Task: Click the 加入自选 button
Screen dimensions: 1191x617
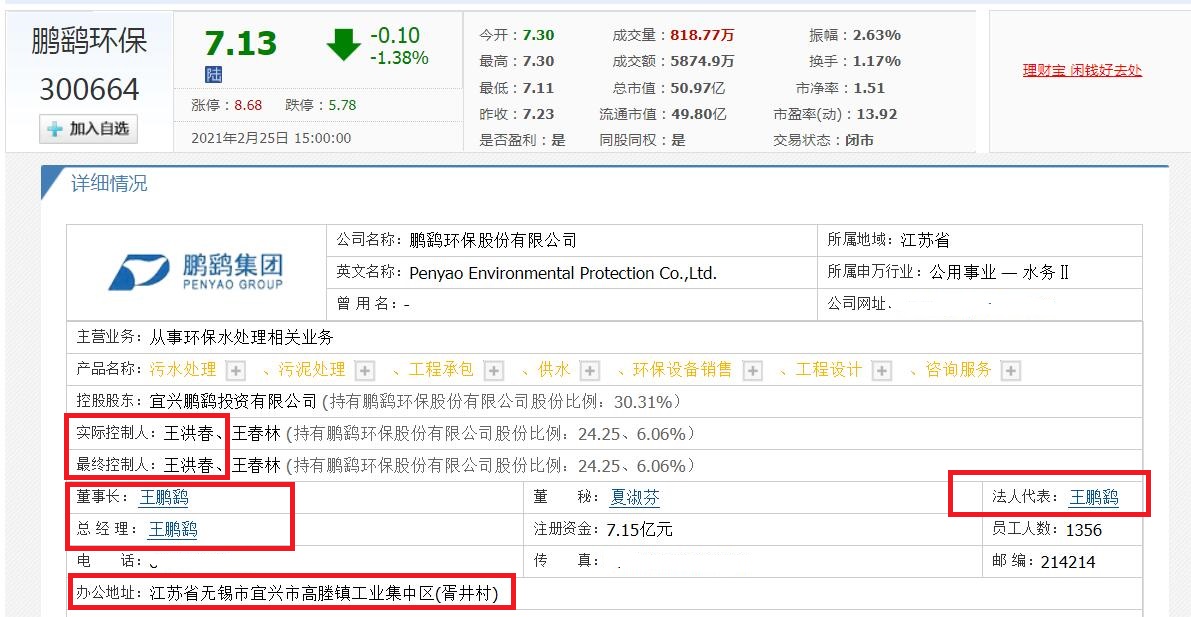Action: coord(87,128)
